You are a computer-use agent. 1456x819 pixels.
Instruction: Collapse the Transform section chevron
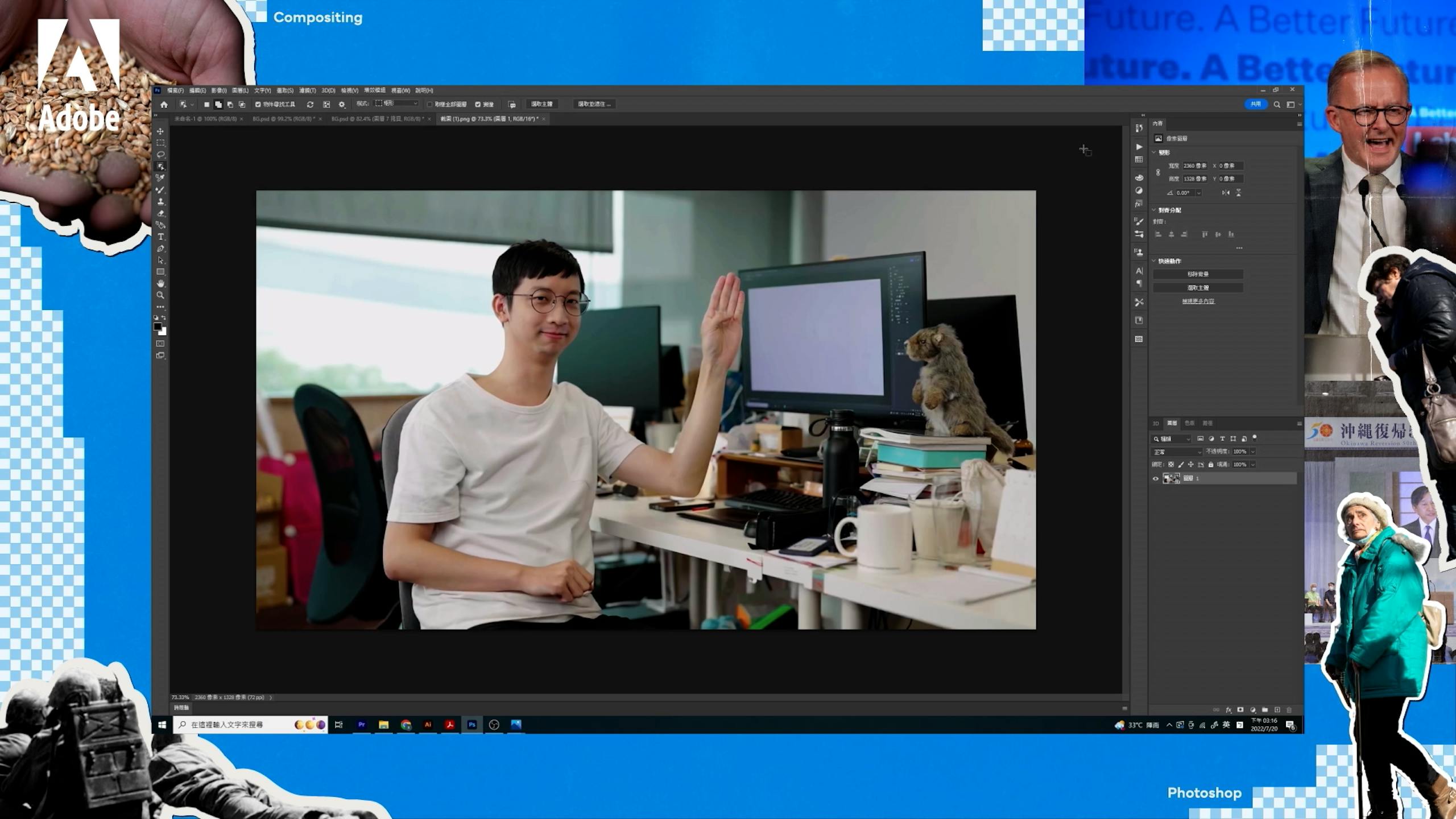1154,152
